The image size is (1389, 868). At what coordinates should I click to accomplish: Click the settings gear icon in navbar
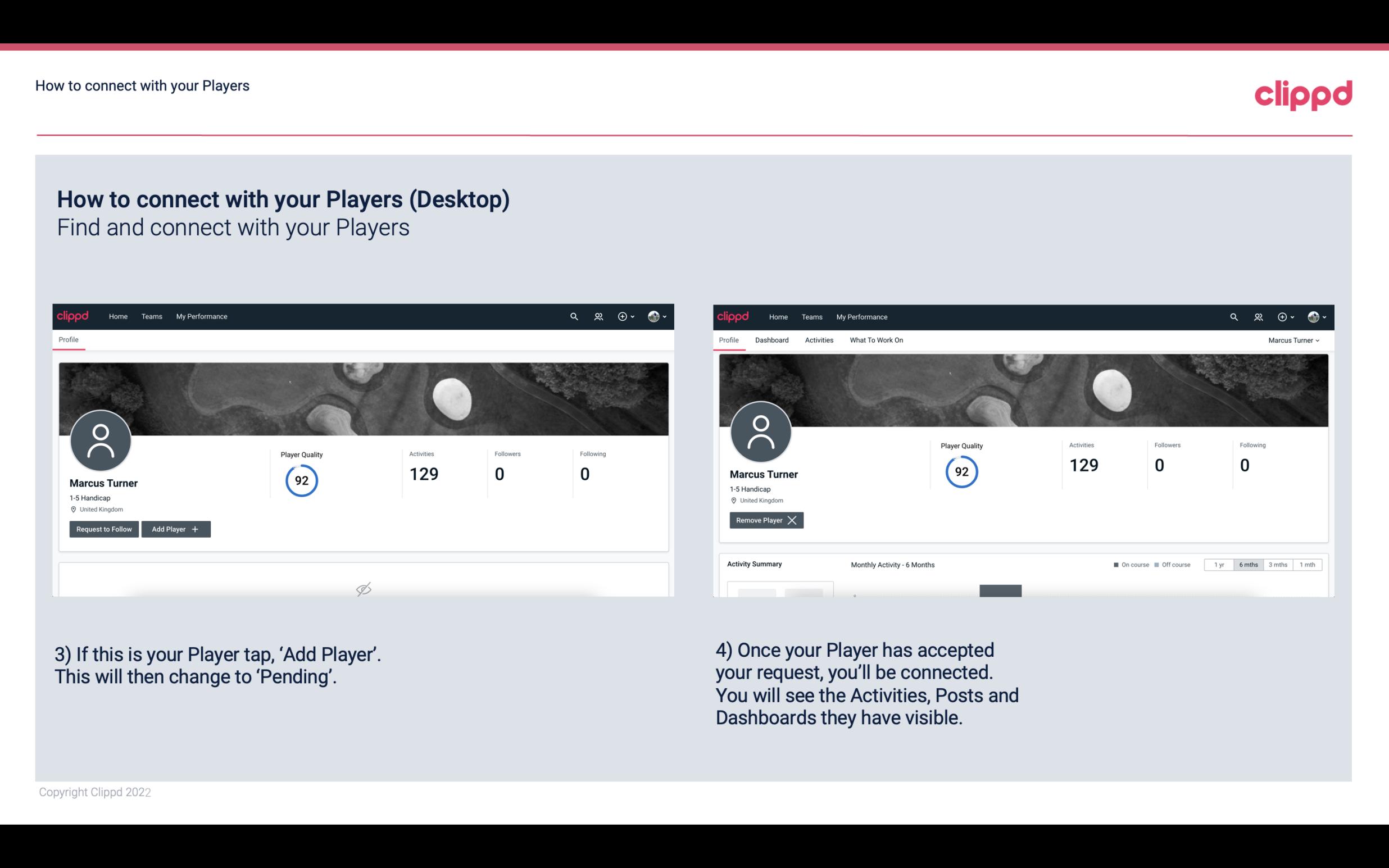[x=622, y=316]
